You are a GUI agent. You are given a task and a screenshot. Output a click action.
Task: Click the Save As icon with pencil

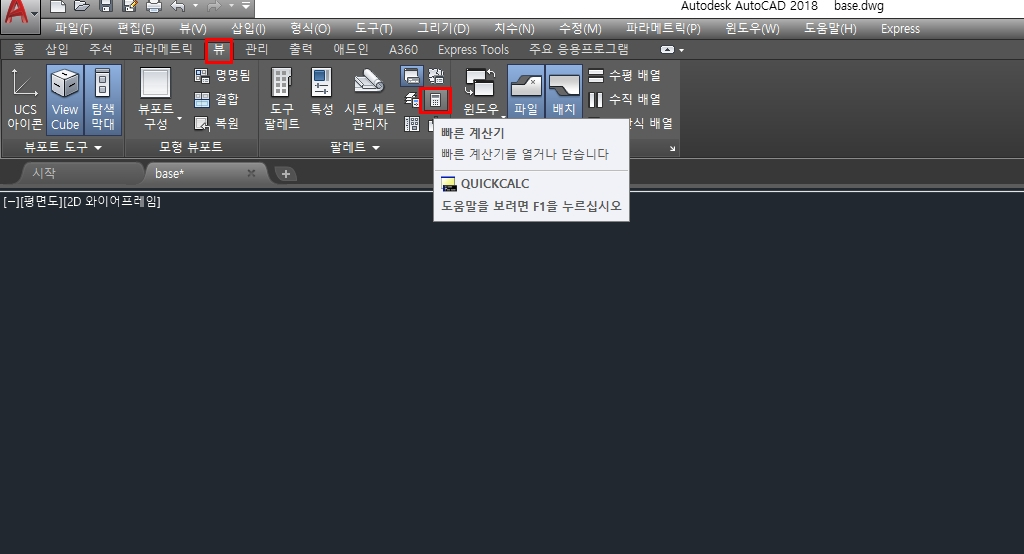(129, 7)
